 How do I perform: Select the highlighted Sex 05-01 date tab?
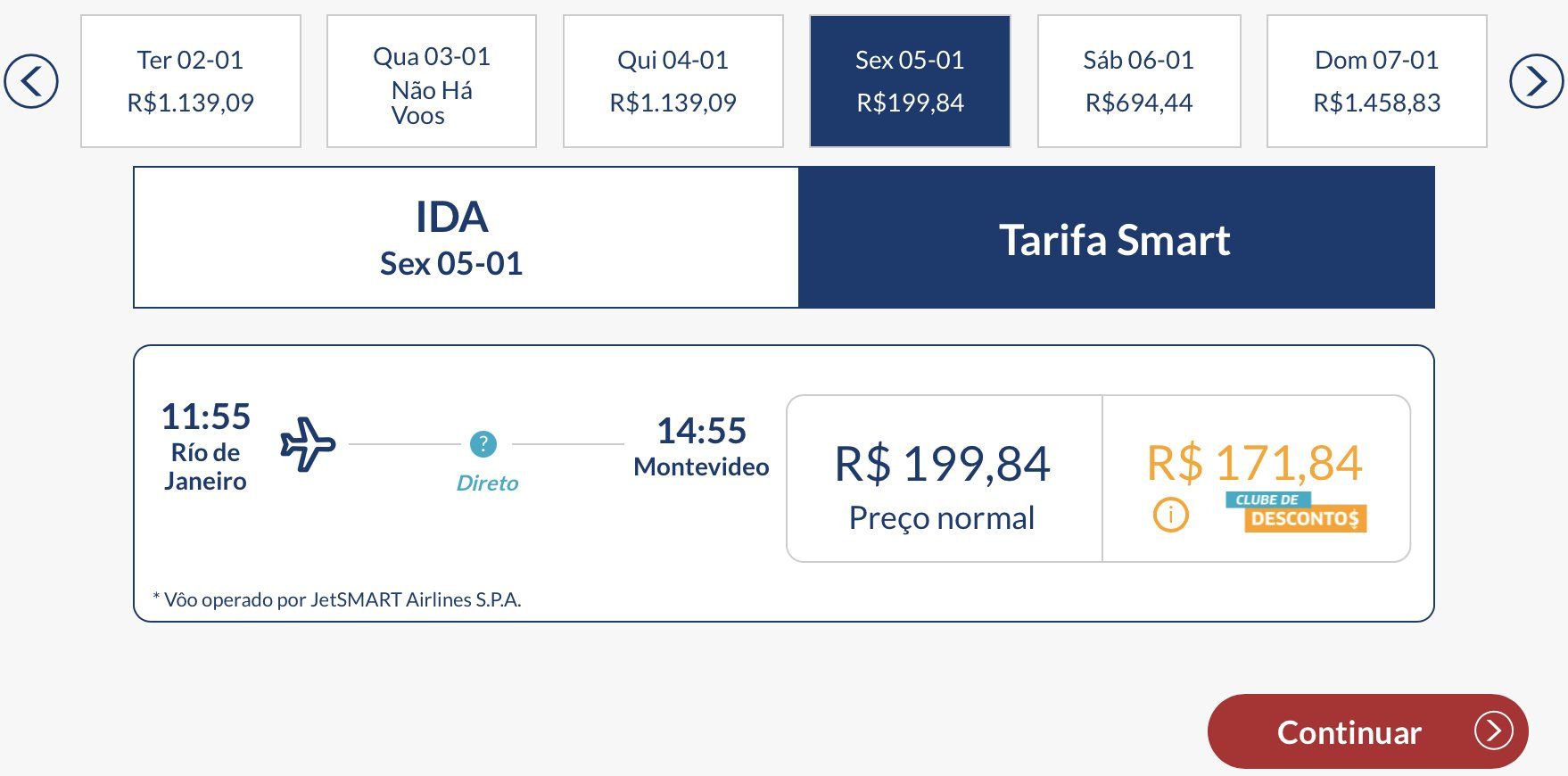click(x=910, y=81)
